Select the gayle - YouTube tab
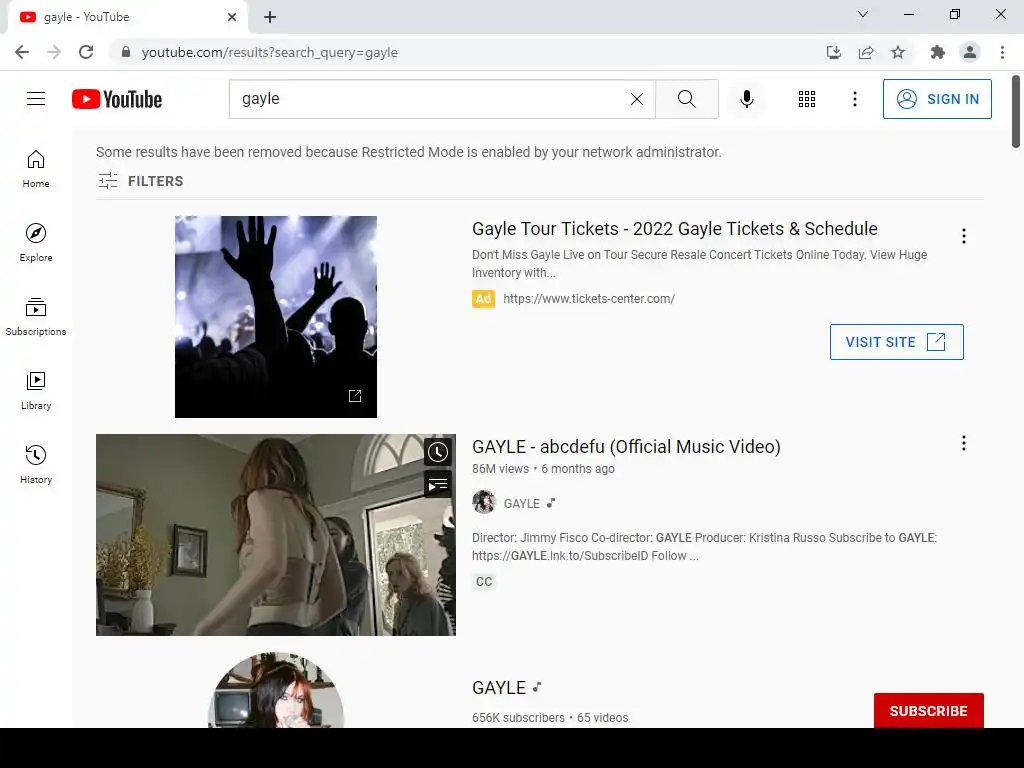The image size is (1024, 768). [x=127, y=17]
